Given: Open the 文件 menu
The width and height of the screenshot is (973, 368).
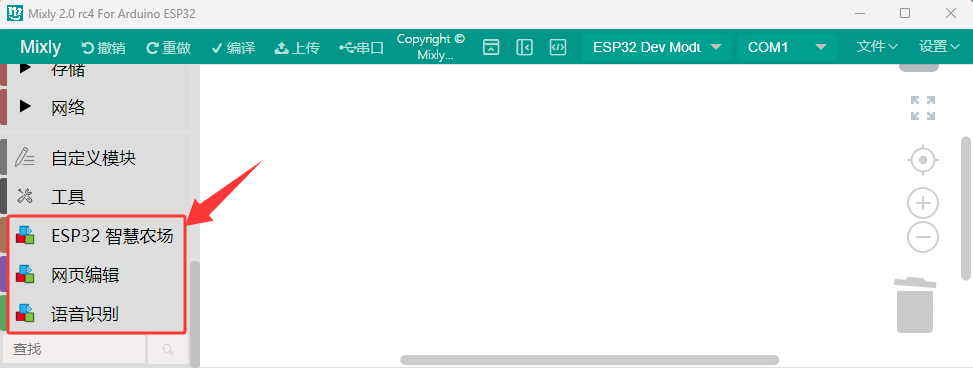Looking at the screenshot, I should pyautogui.click(x=877, y=47).
